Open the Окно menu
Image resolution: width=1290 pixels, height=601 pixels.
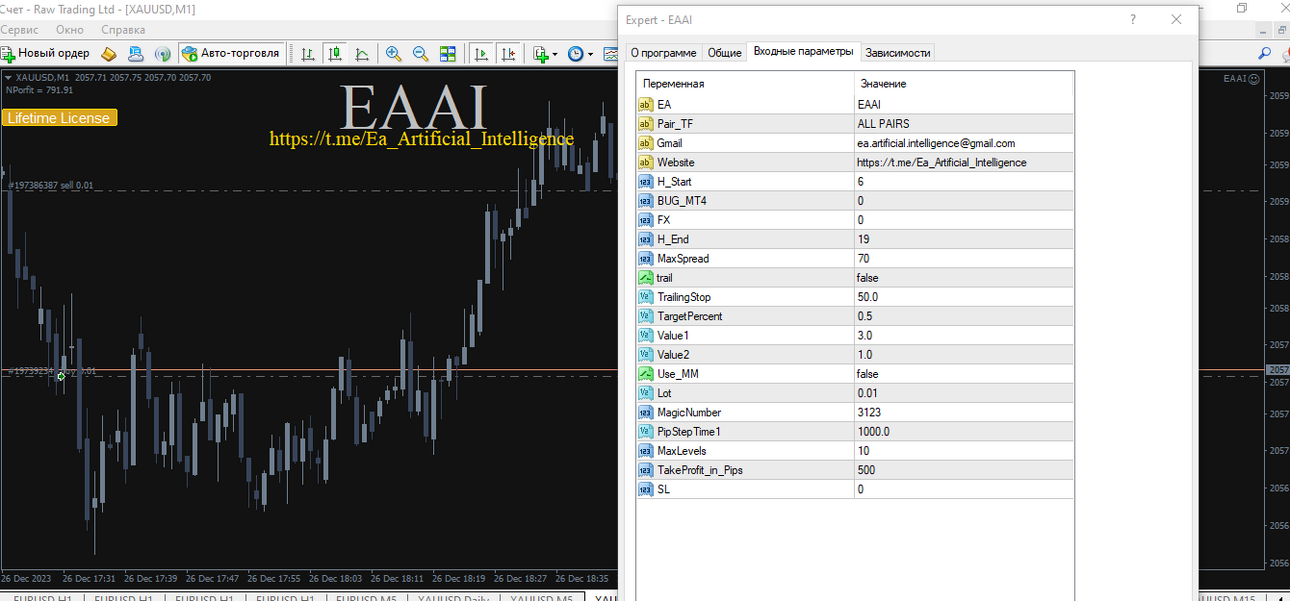(69, 30)
